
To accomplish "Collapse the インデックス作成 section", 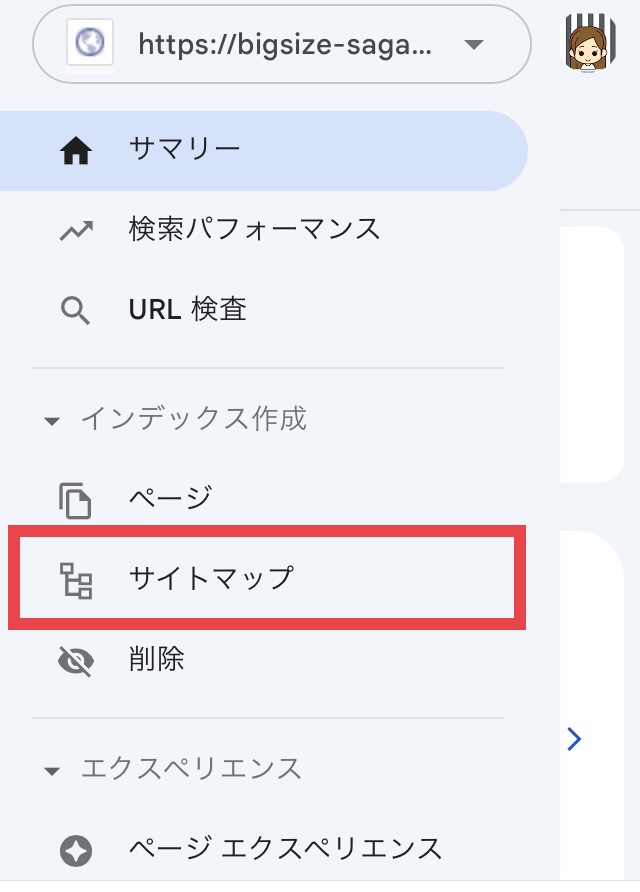I will [52, 421].
